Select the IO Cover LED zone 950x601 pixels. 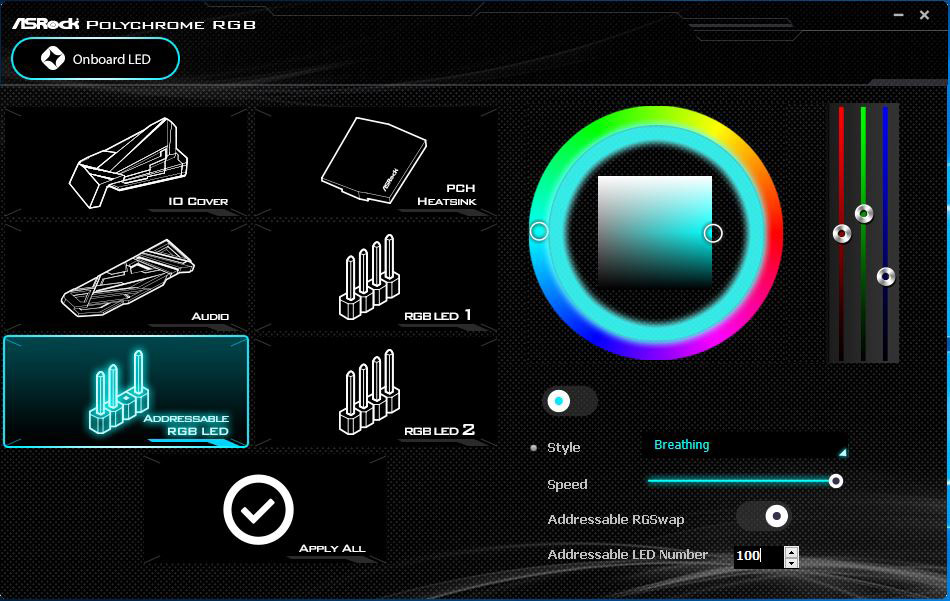(126, 162)
